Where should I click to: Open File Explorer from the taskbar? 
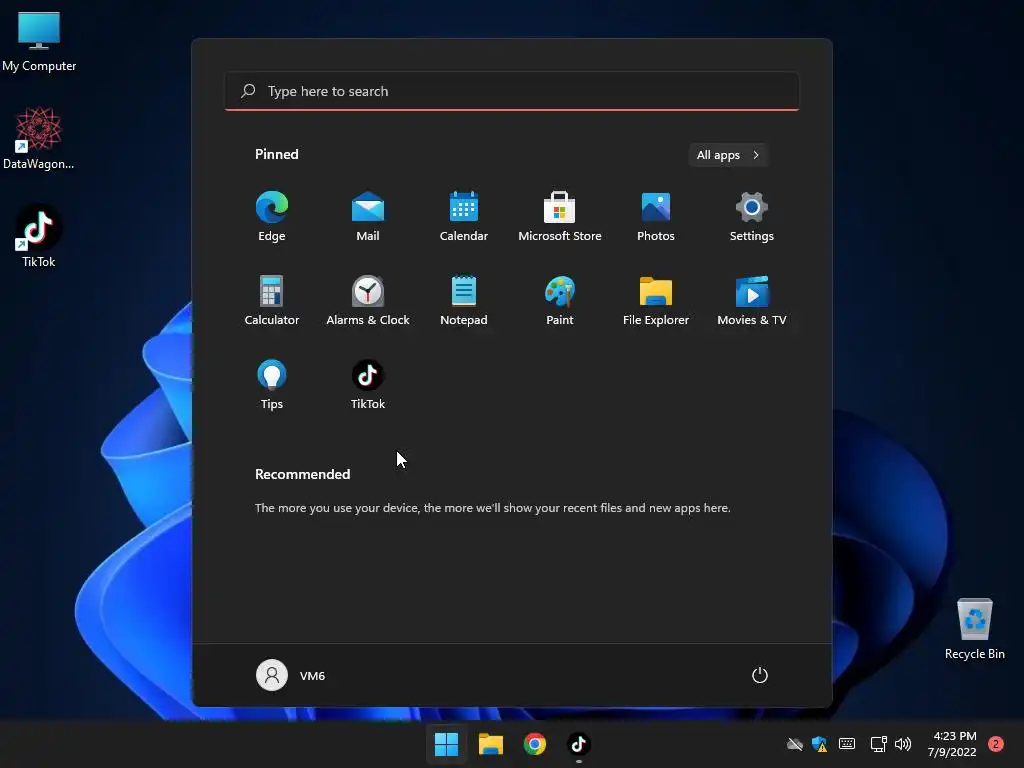coord(490,744)
